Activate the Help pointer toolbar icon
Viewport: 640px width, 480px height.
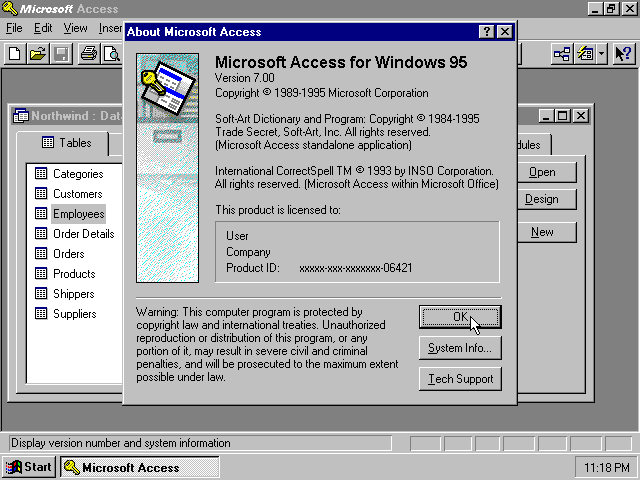[622, 54]
